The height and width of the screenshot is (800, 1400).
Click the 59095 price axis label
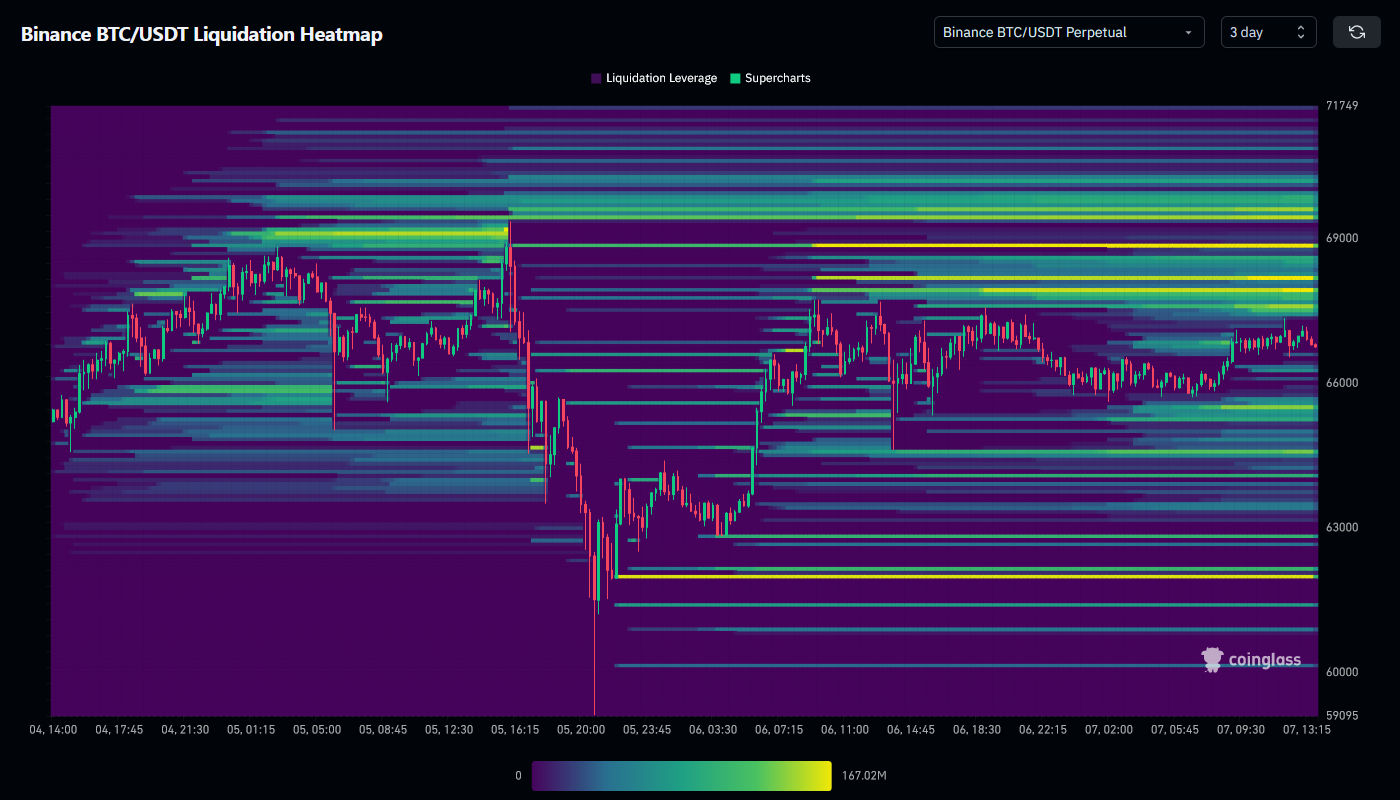(x=1341, y=716)
